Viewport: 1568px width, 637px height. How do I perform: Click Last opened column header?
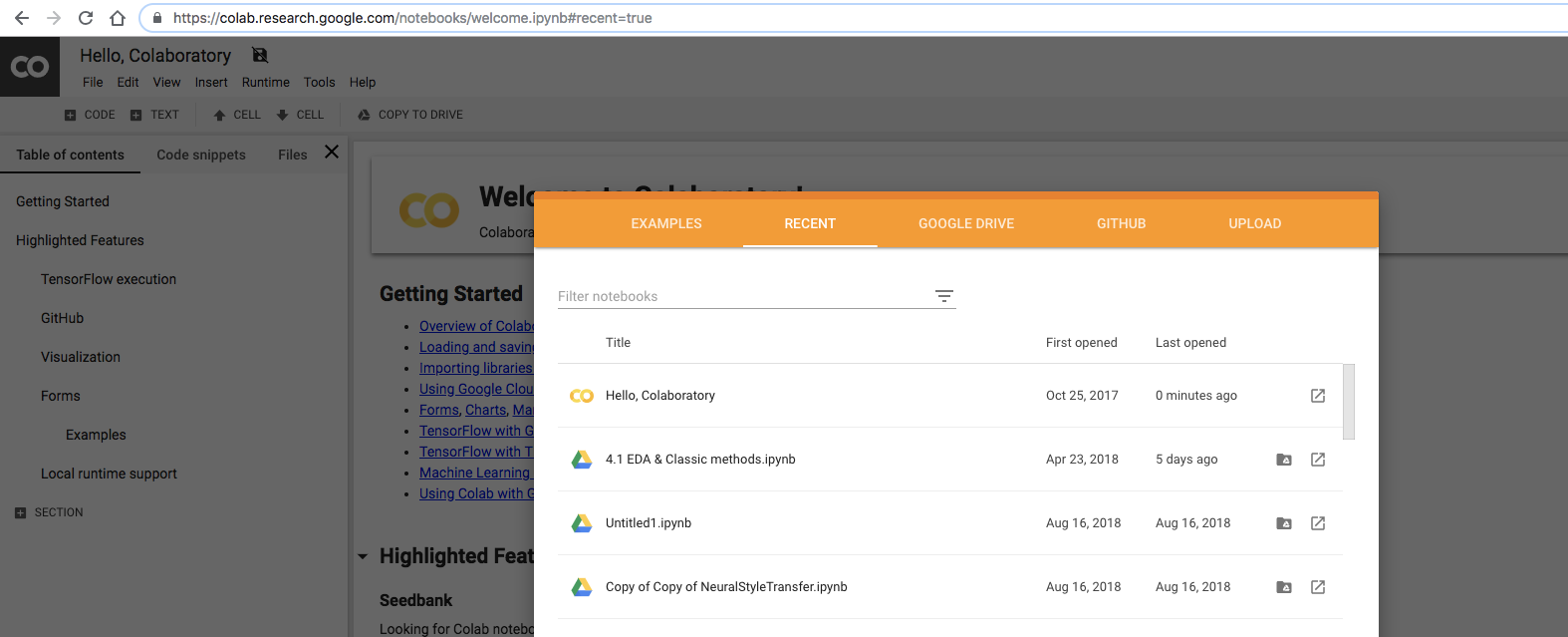tap(1190, 343)
